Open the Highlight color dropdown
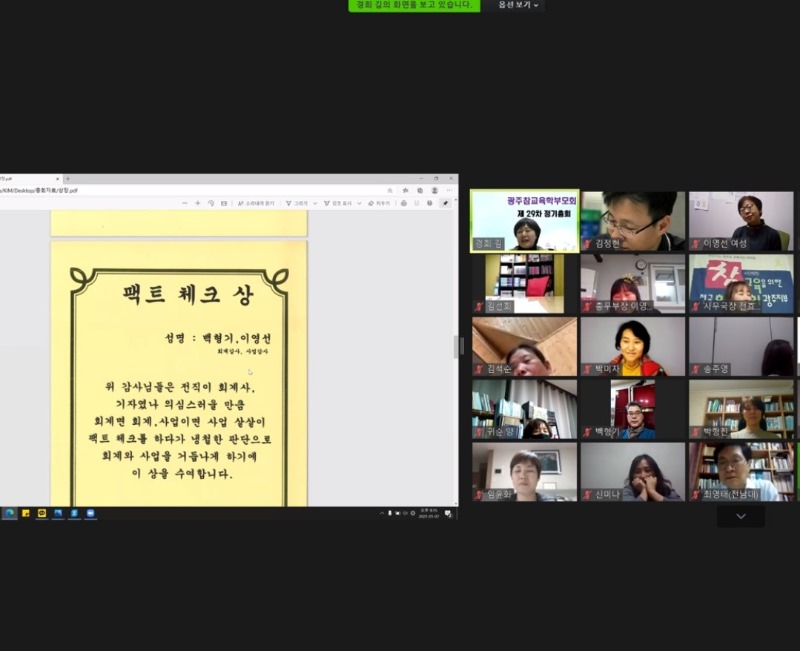The image size is (800, 651). coord(359,203)
